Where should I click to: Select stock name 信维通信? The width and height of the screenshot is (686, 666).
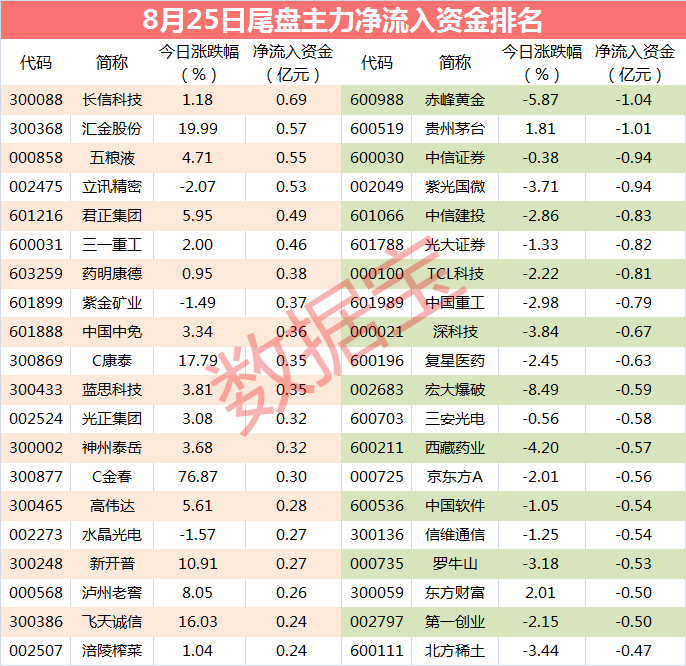455,535
